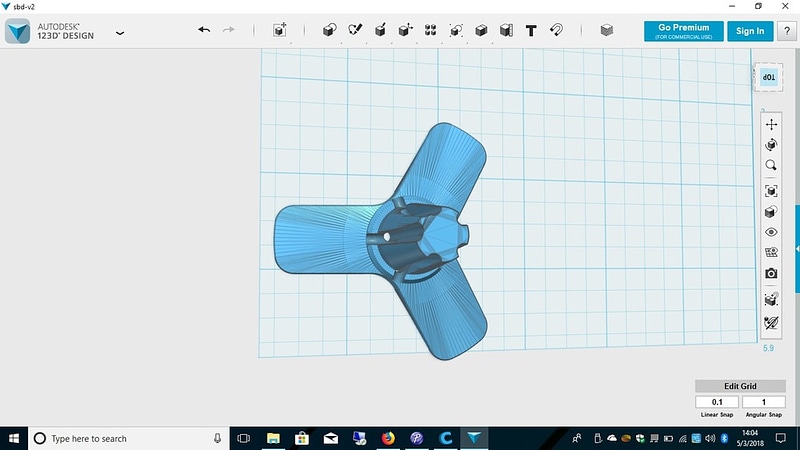Viewport: 800px width, 450px height.
Task: Open the help question mark button
Action: coord(787,31)
